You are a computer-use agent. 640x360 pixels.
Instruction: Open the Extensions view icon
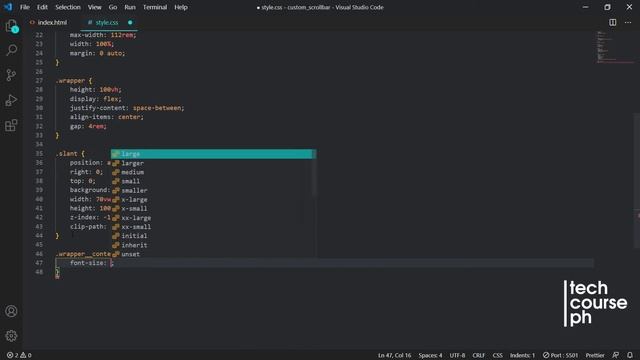(11, 125)
